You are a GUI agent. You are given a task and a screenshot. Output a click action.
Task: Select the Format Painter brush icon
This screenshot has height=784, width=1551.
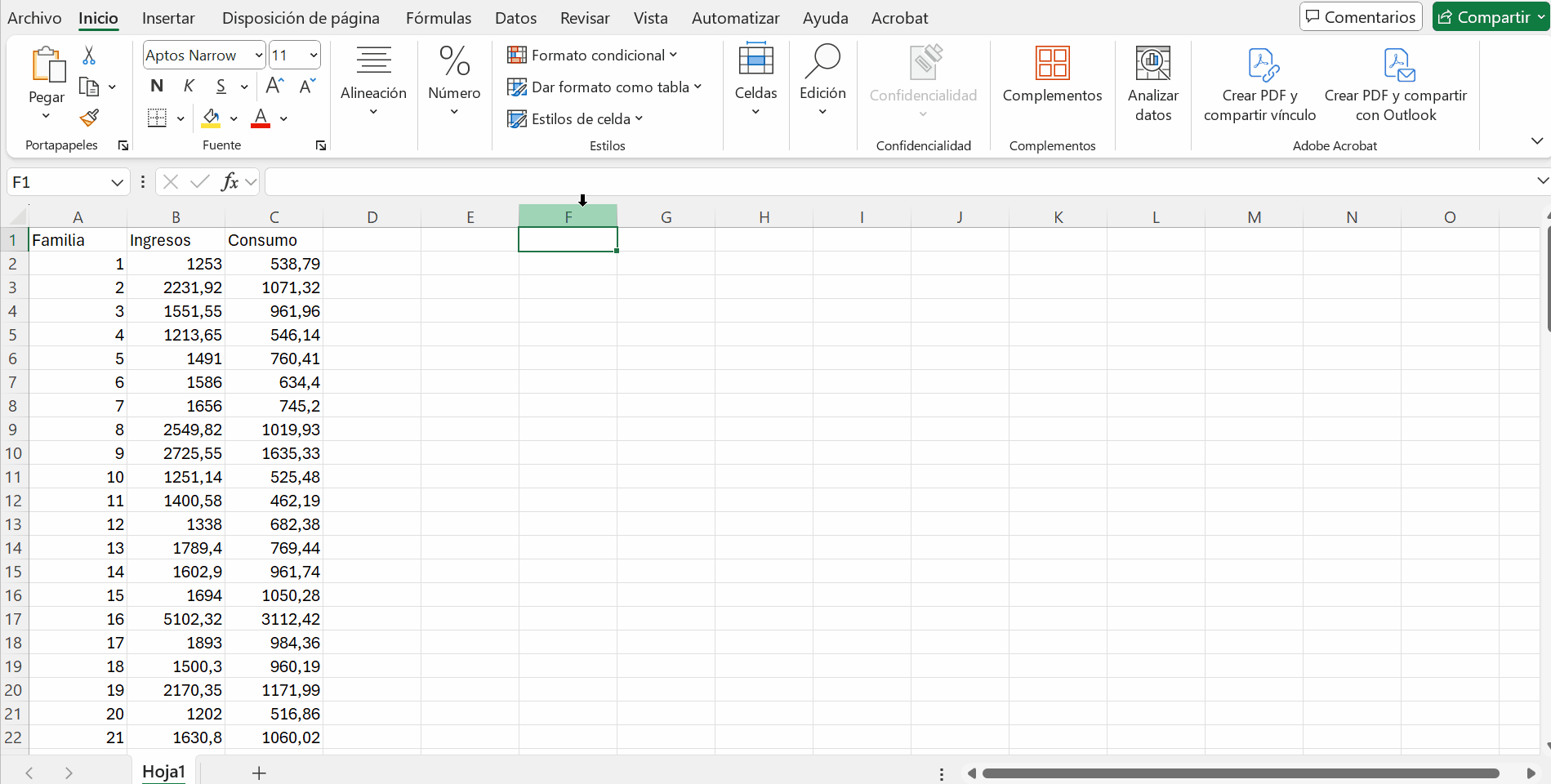pos(89,118)
